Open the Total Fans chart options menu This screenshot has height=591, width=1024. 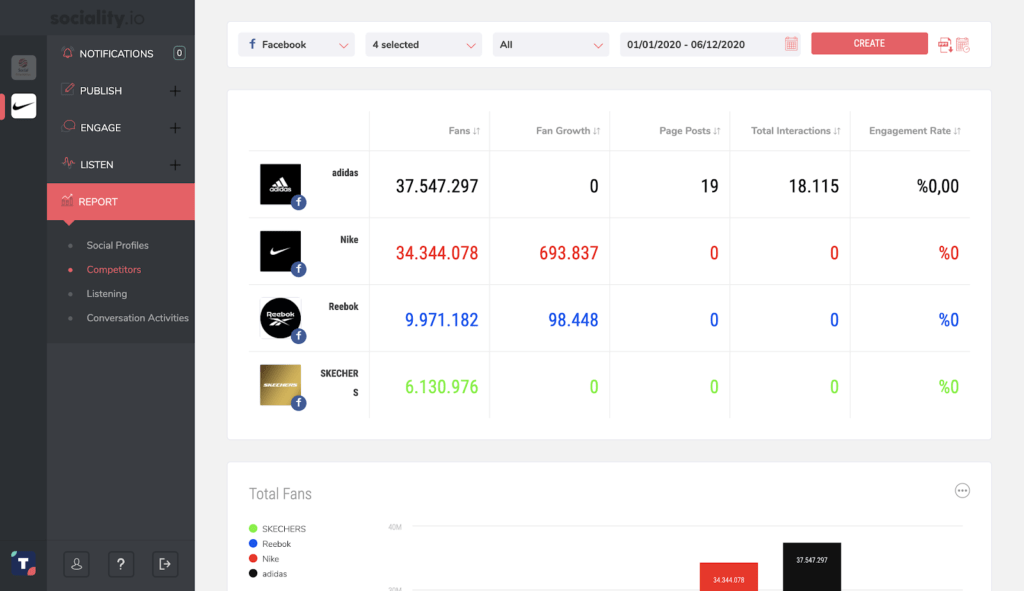tap(962, 490)
